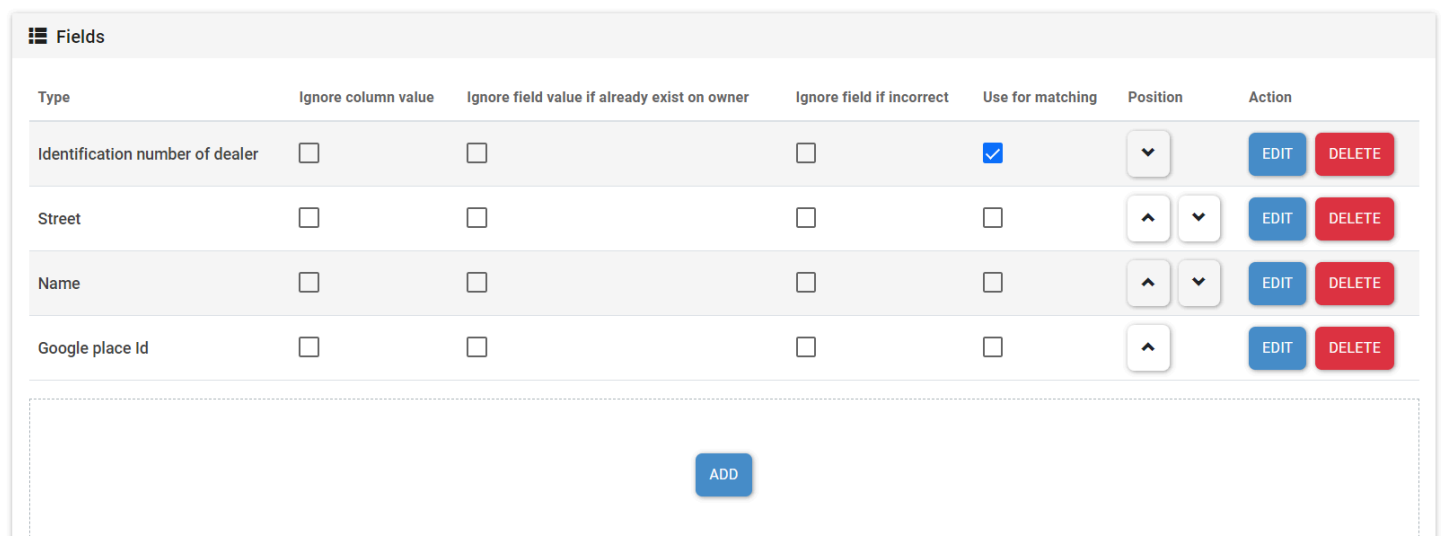Enable Use for matching for Street
The width and height of the screenshot is (1452, 548).
tap(992, 218)
